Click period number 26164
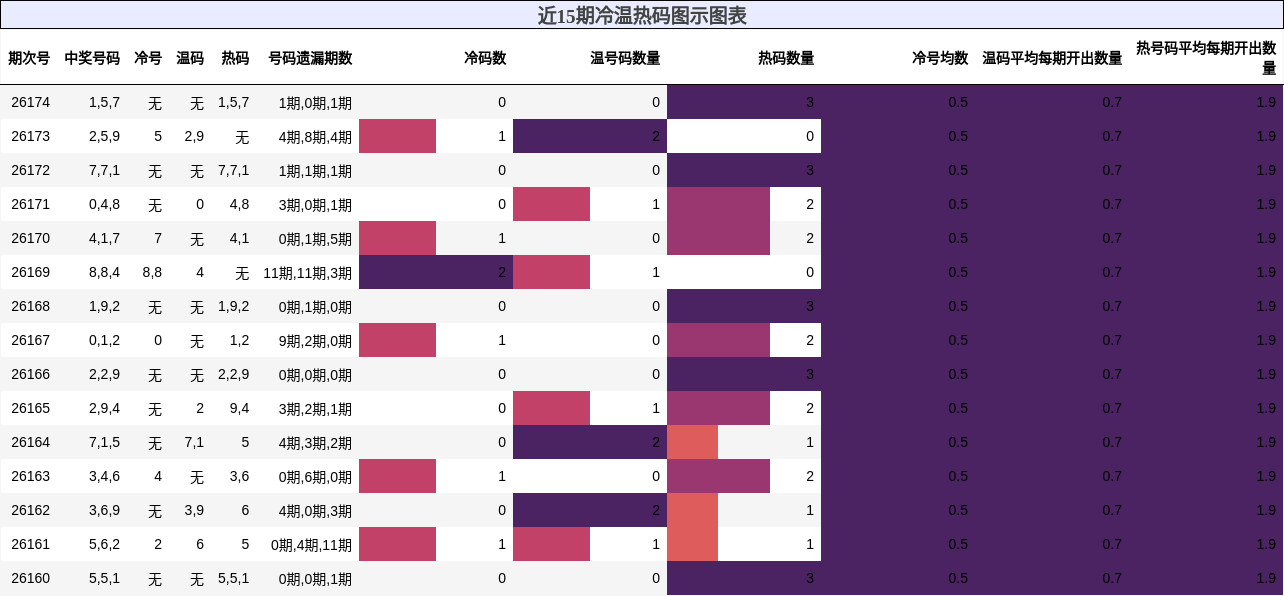 click(30, 442)
